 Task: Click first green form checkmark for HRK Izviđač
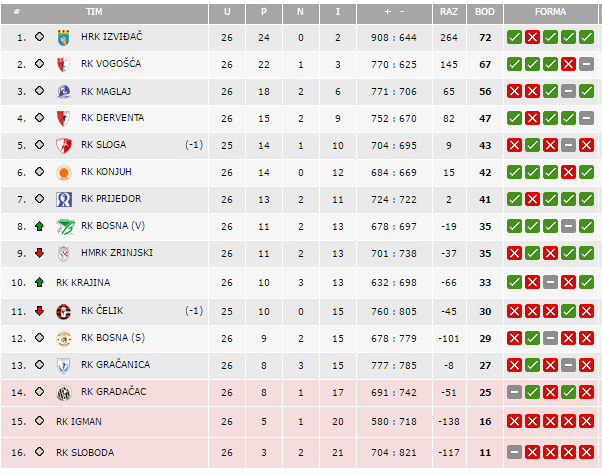(x=514, y=37)
